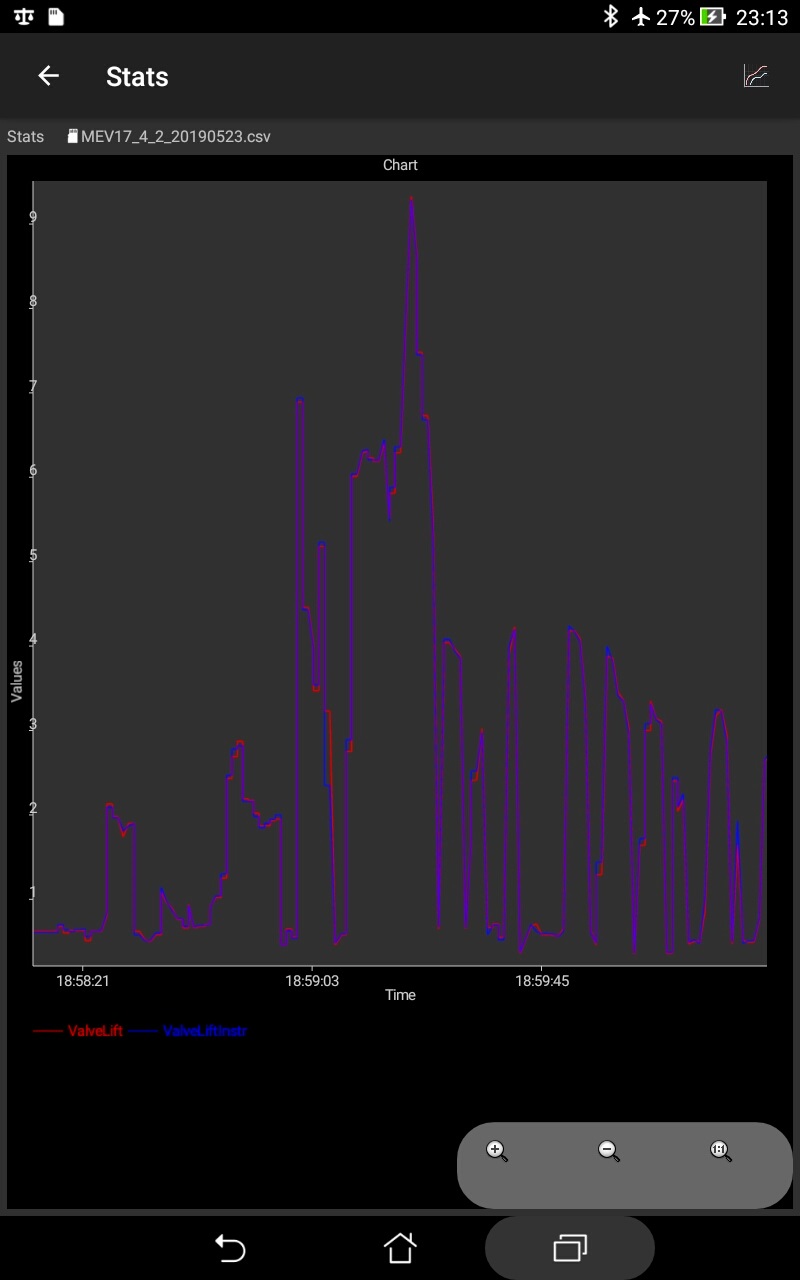Reset zoom with the 1:1 magnifier
This screenshot has height=1280, width=800.
click(x=721, y=1151)
